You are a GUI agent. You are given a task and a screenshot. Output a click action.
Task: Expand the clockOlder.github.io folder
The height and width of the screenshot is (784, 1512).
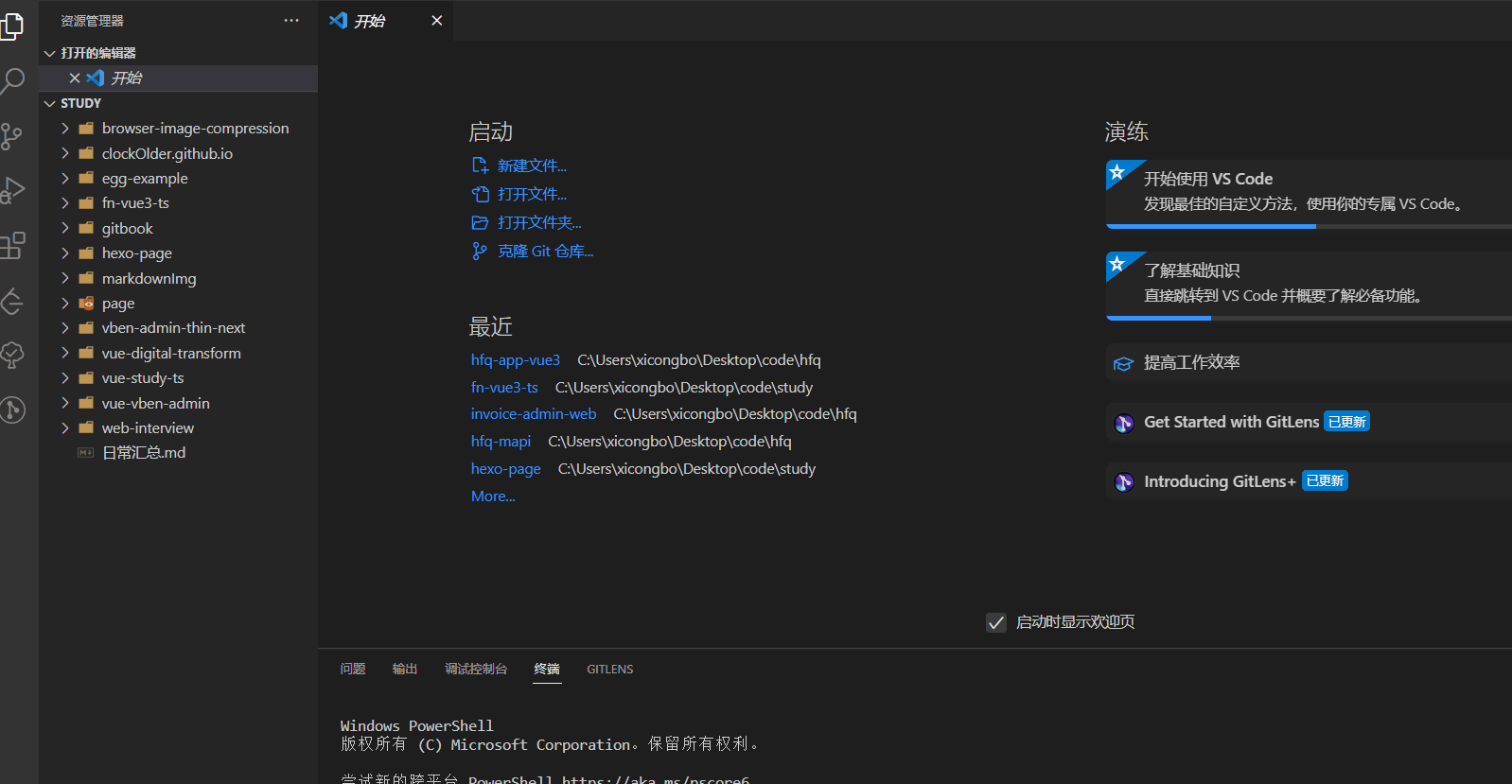point(65,153)
